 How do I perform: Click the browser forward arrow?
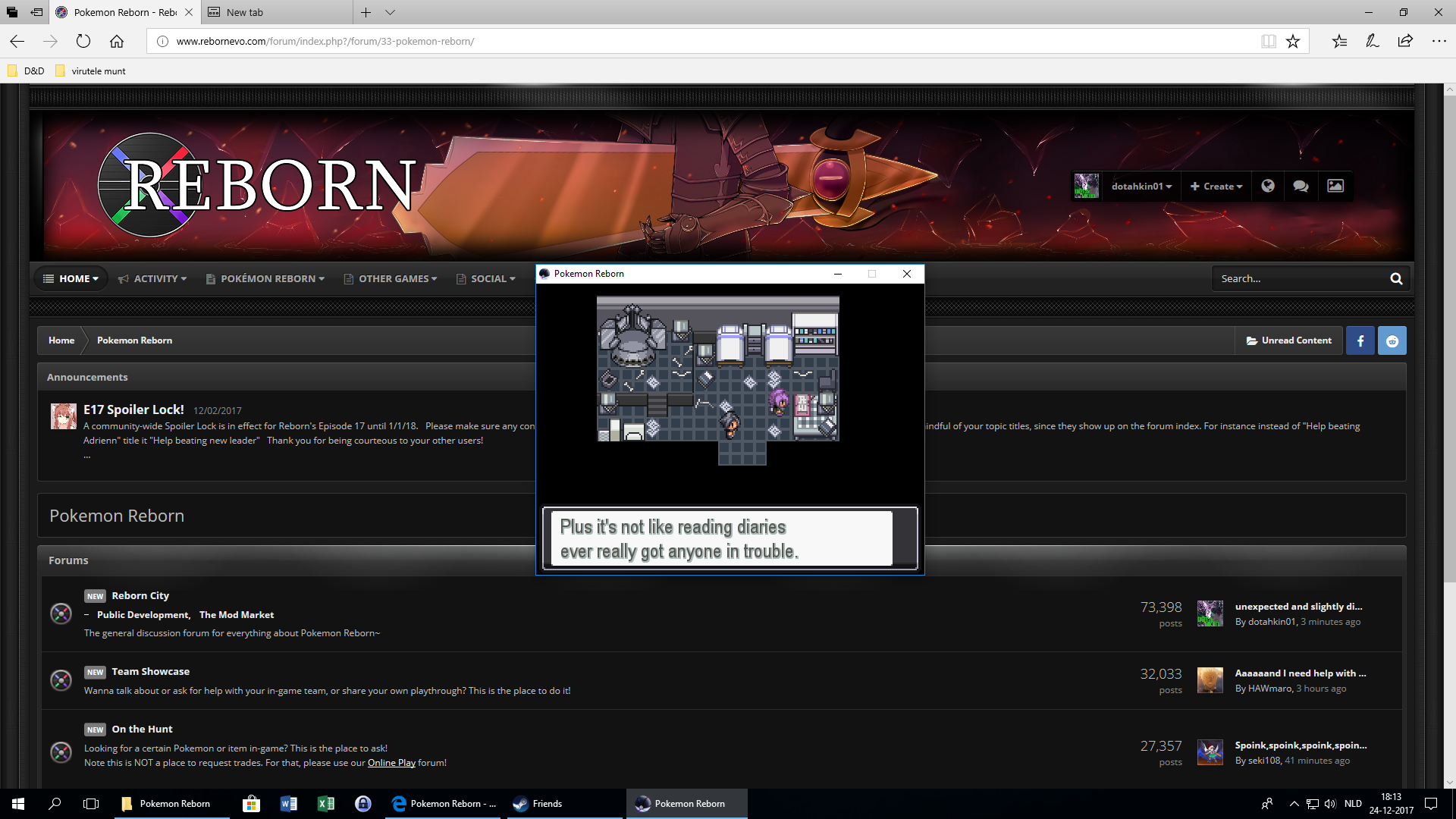point(50,41)
